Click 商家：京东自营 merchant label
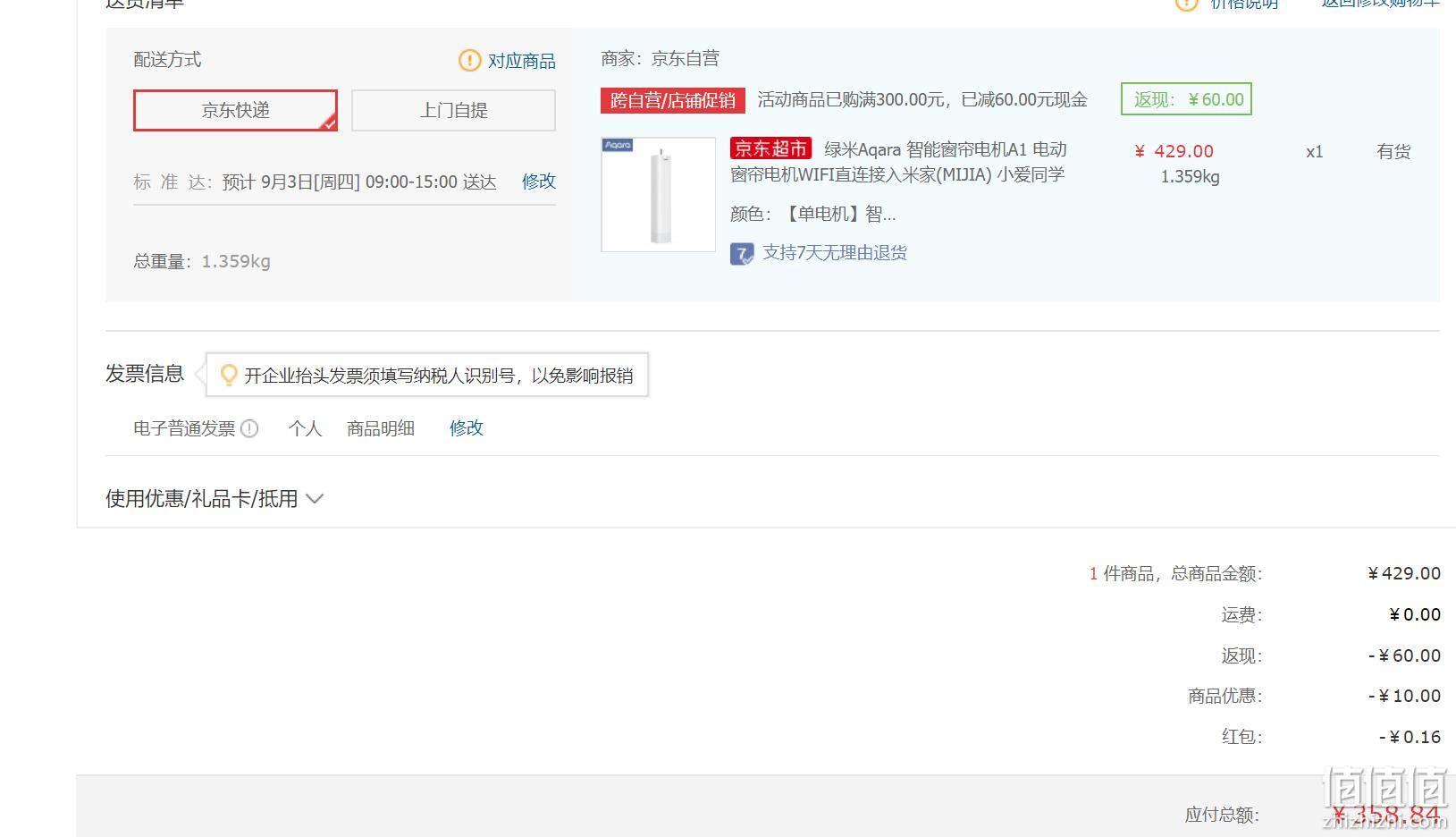 660,59
